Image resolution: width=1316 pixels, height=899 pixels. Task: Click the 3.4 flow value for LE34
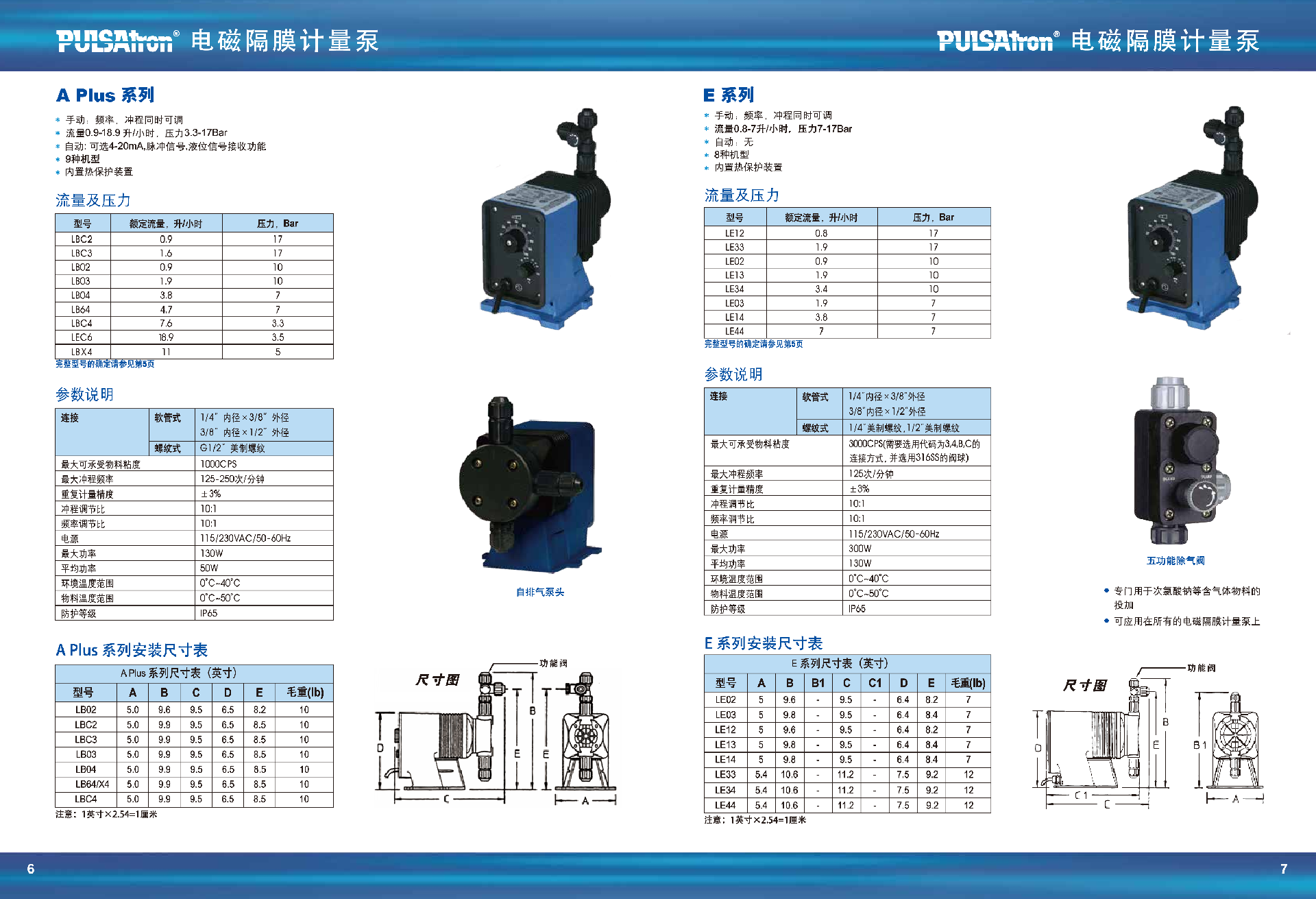(821, 289)
